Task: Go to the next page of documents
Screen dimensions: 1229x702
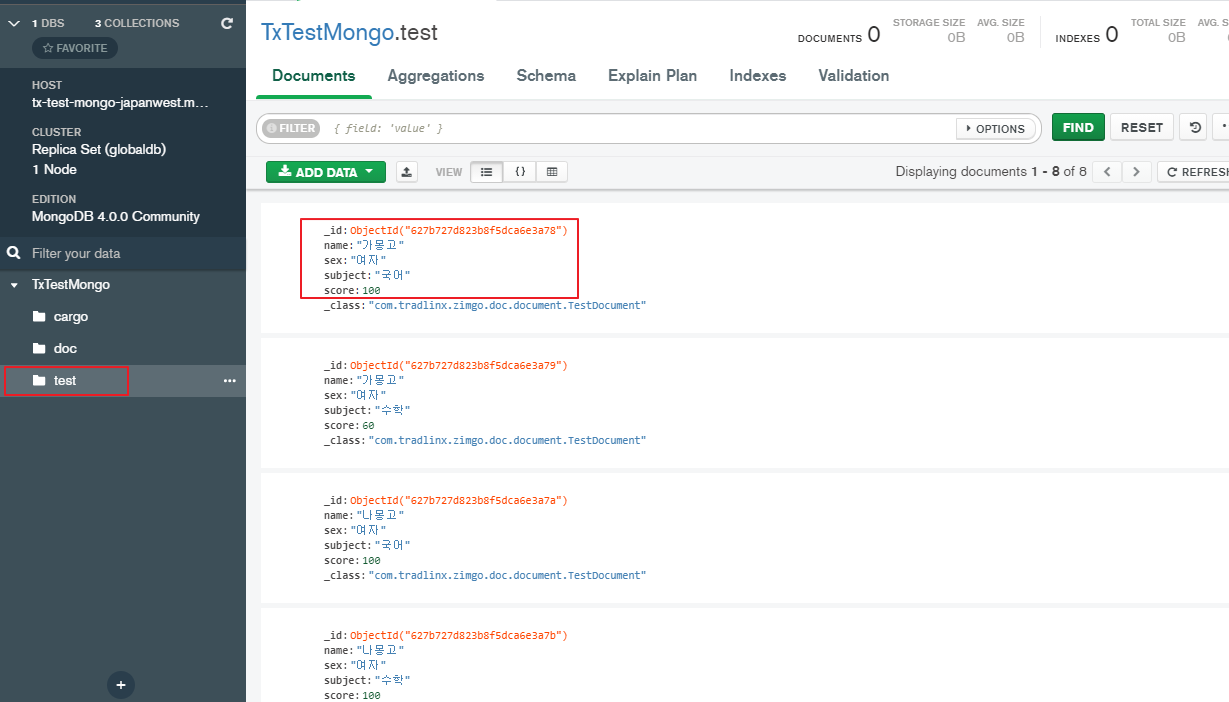Action: 1136,172
